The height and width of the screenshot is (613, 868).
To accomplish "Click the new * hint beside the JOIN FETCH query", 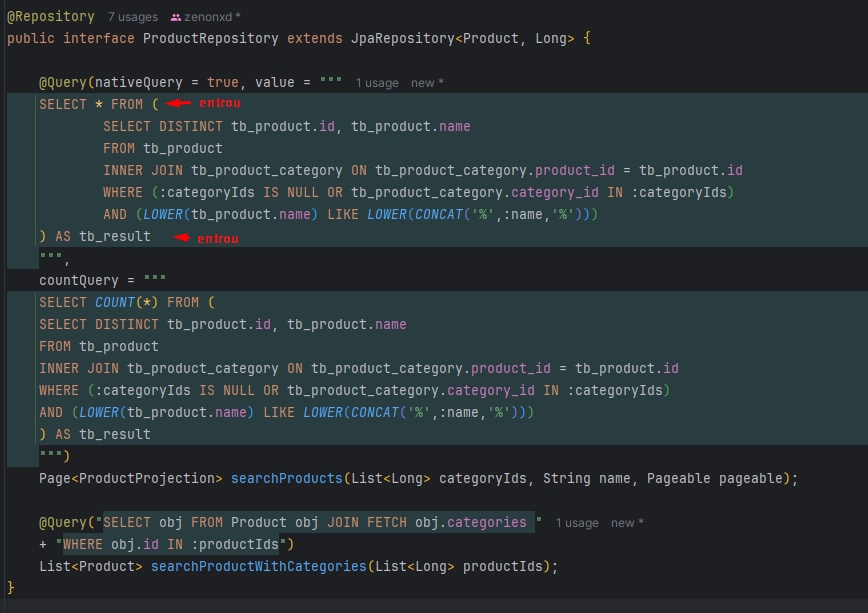I will (x=627, y=523).
